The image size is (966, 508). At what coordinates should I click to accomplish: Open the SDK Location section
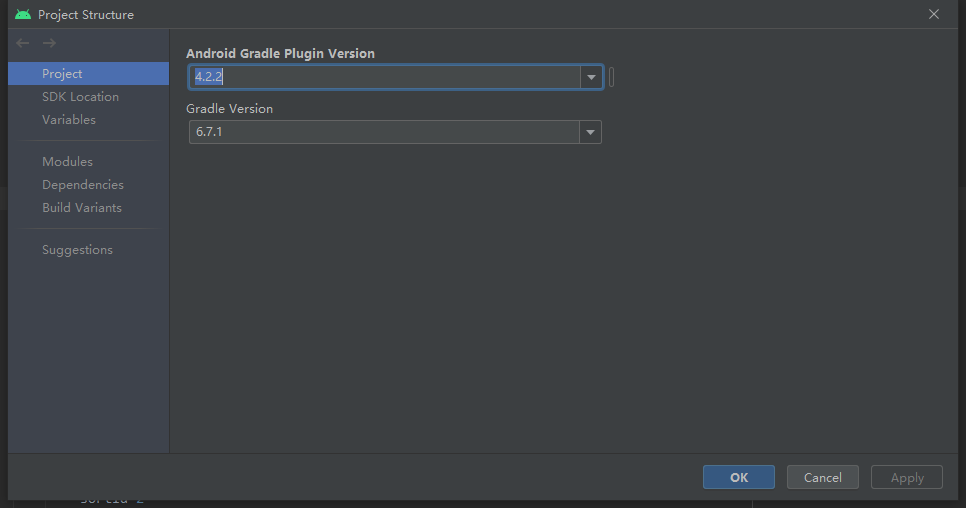(80, 97)
